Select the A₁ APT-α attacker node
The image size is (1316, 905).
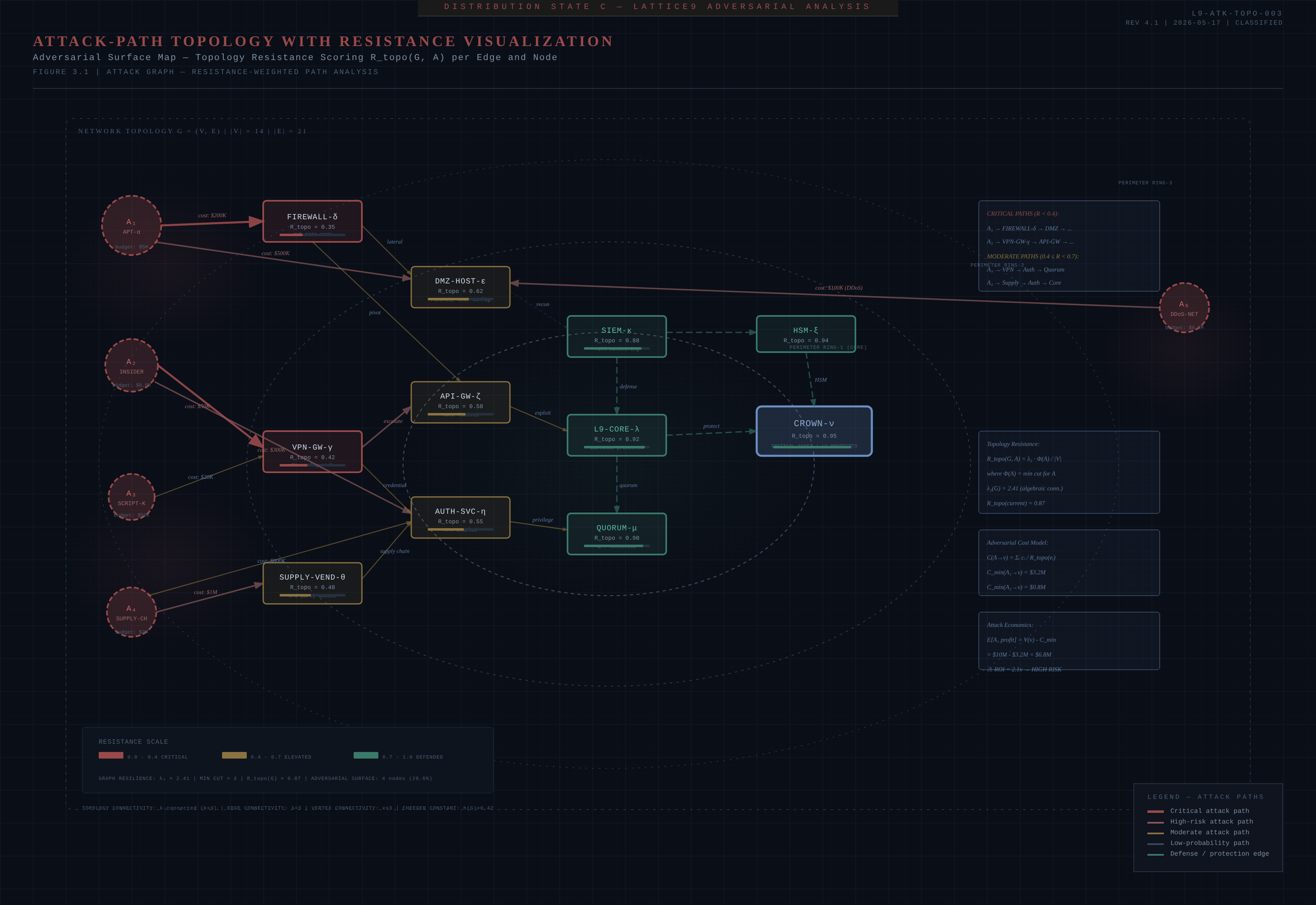[132, 226]
